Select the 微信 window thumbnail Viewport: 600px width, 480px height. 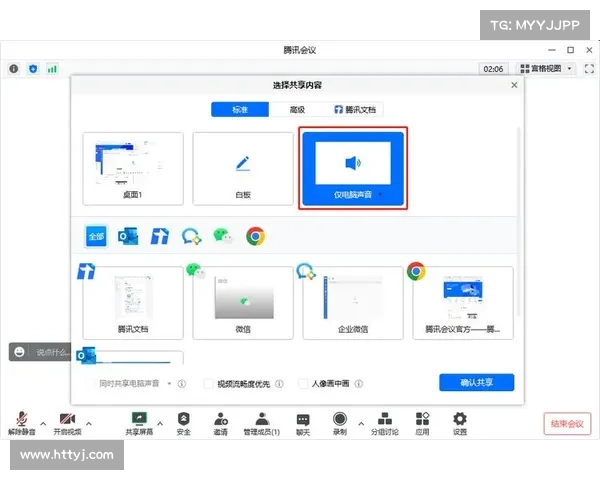click(x=243, y=303)
